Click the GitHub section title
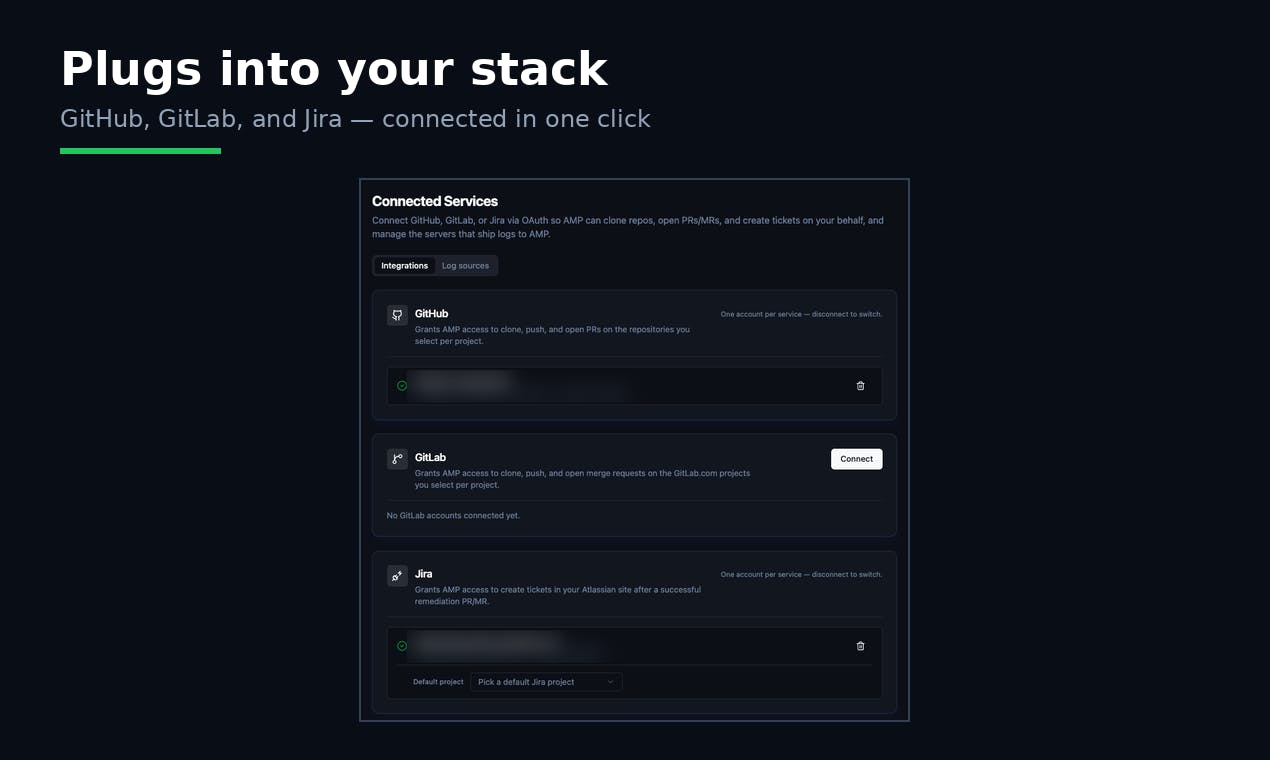Screen dimensions: 1270x760 point(431,314)
